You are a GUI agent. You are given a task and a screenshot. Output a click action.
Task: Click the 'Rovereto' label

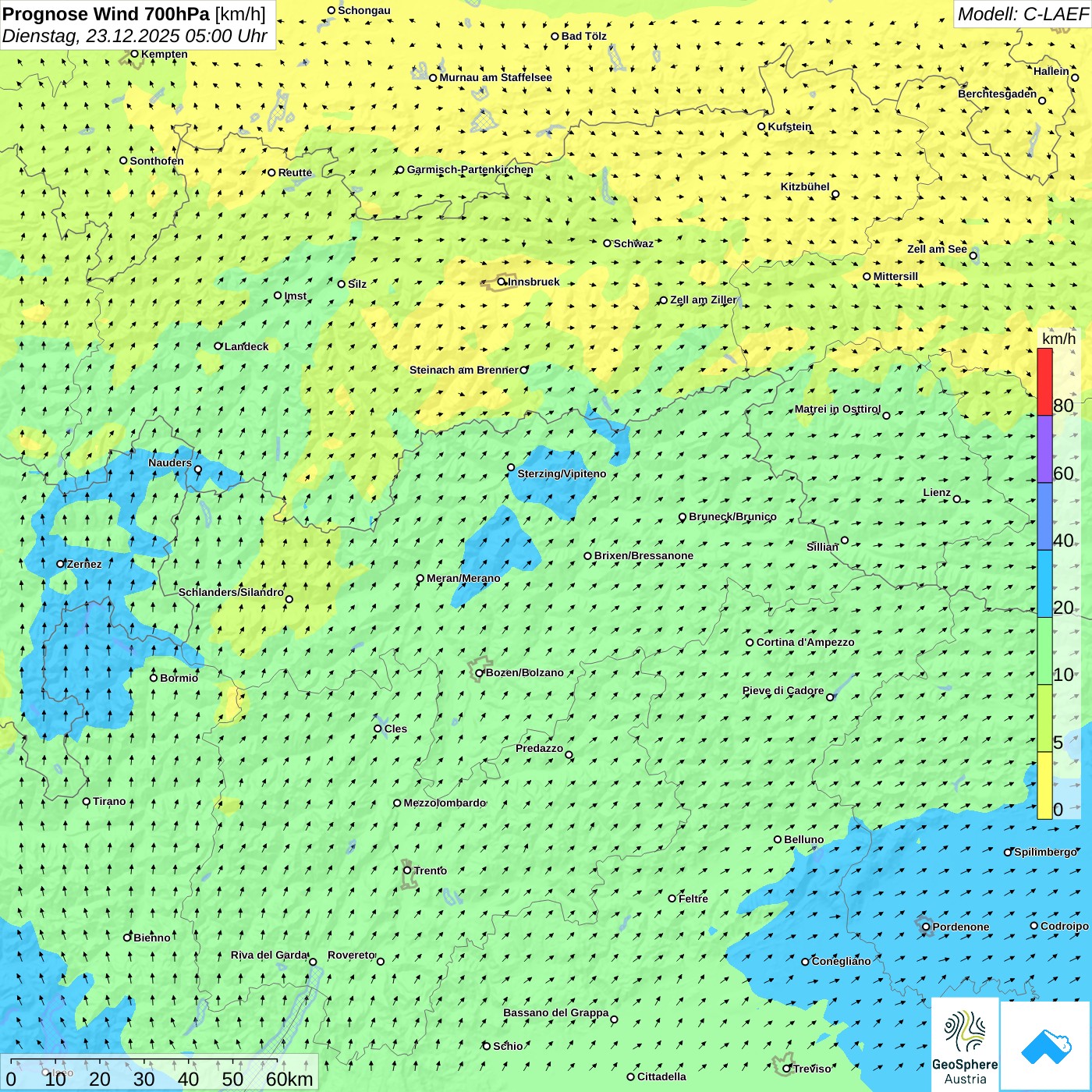pyautogui.click(x=351, y=955)
